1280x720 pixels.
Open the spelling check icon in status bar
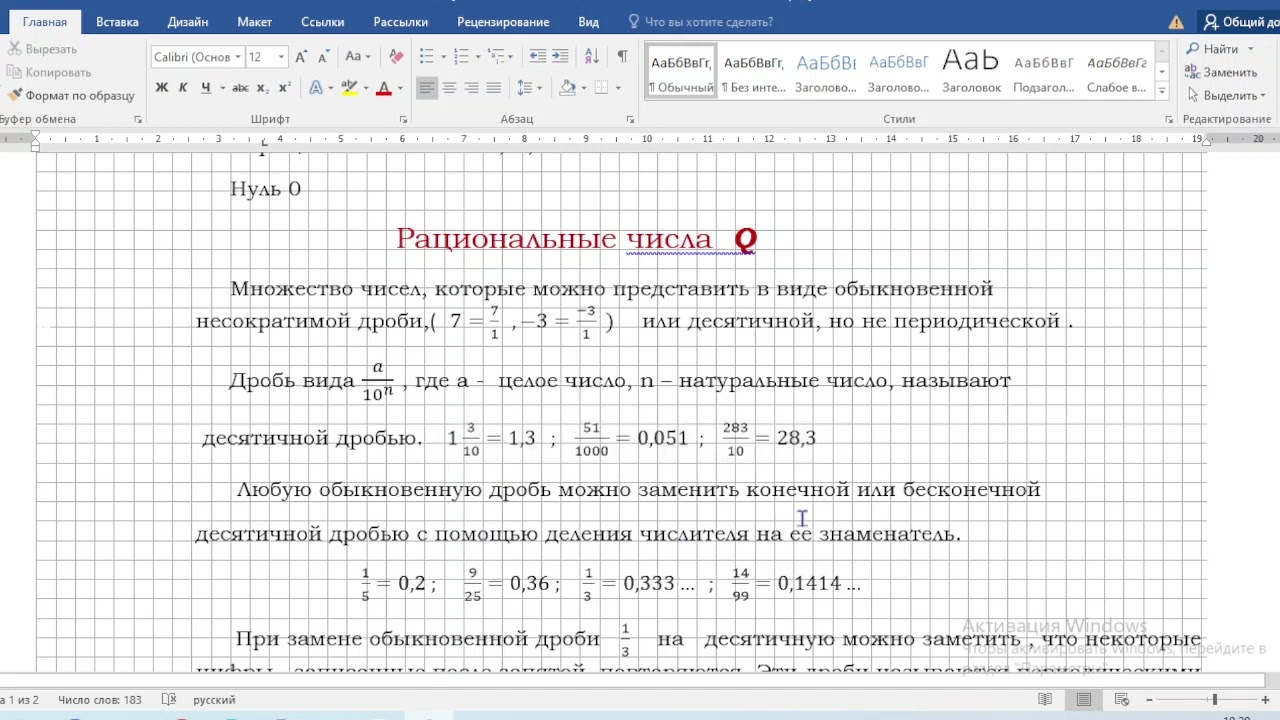(169, 700)
